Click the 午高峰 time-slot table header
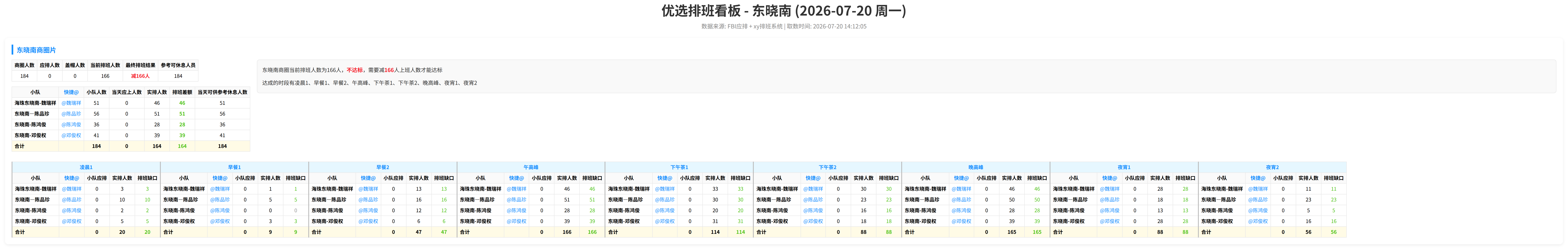Image resolution: width=1568 pixels, height=250 pixels. [x=531, y=167]
